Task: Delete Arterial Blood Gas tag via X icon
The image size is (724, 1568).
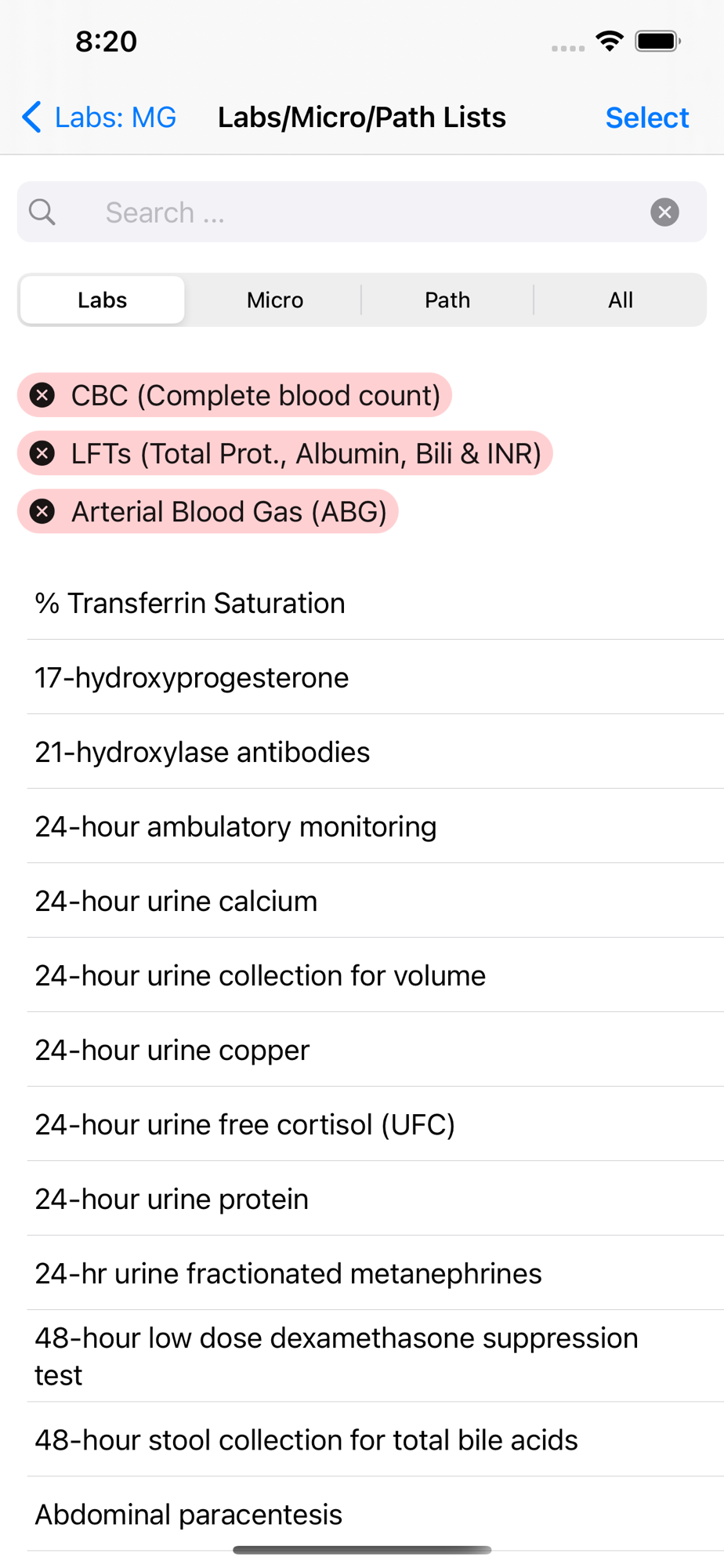Action: (42, 511)
